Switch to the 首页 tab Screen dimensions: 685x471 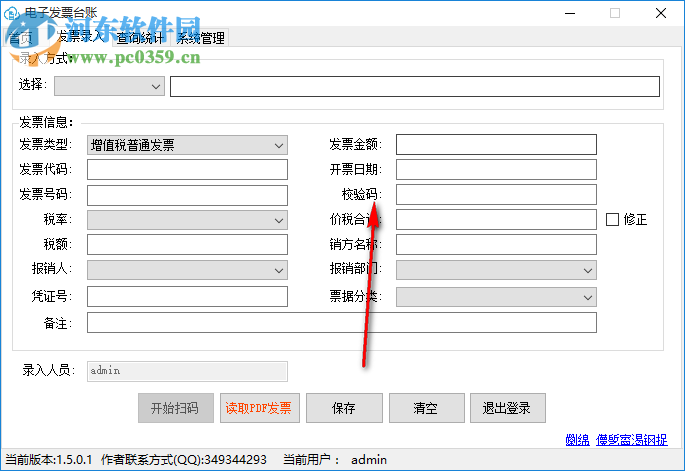point(21,38)
